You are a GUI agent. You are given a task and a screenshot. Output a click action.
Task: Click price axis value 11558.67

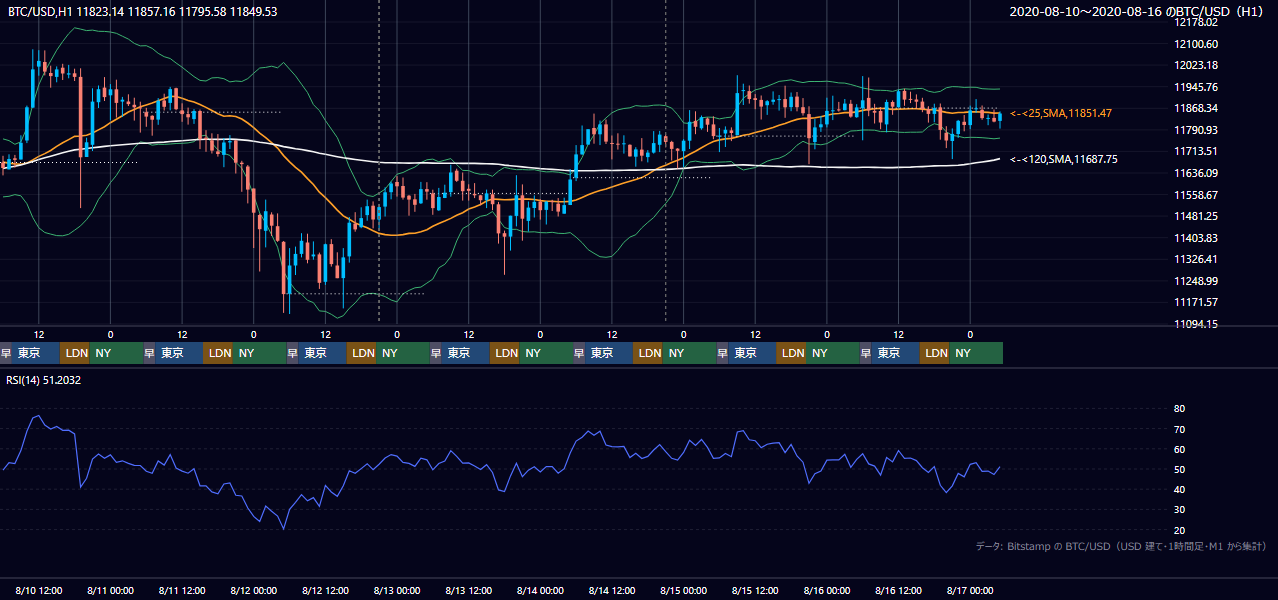pyautogui.click(x=1196, y=195)
